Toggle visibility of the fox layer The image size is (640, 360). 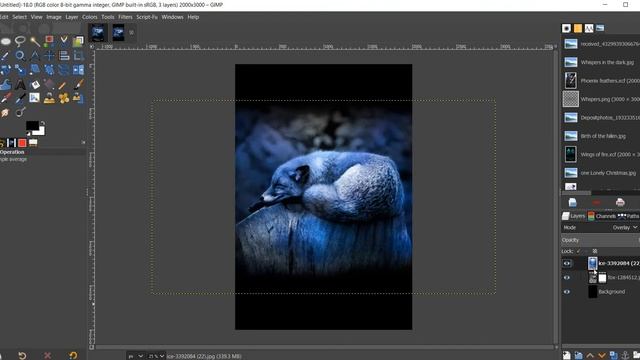tap(567, 278)
